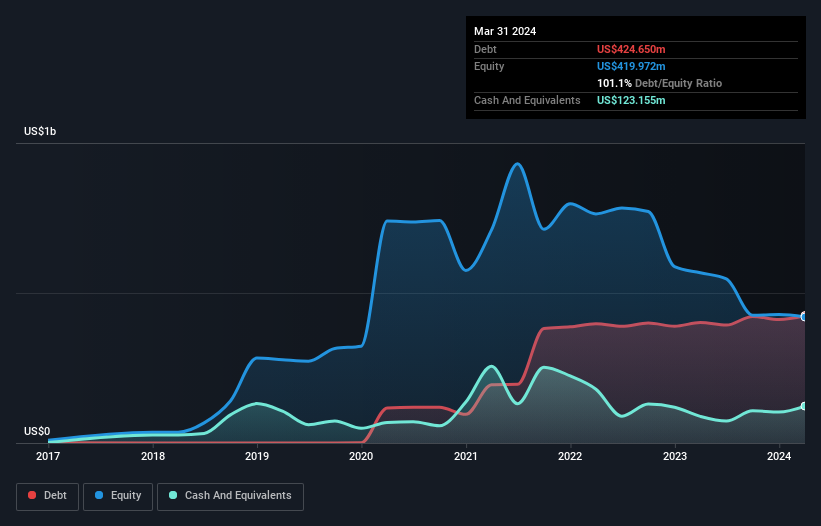The width and height of the screenshot is (821, 526).
Task: Toggle the Equity series legend button
Action: pos(118,496)
